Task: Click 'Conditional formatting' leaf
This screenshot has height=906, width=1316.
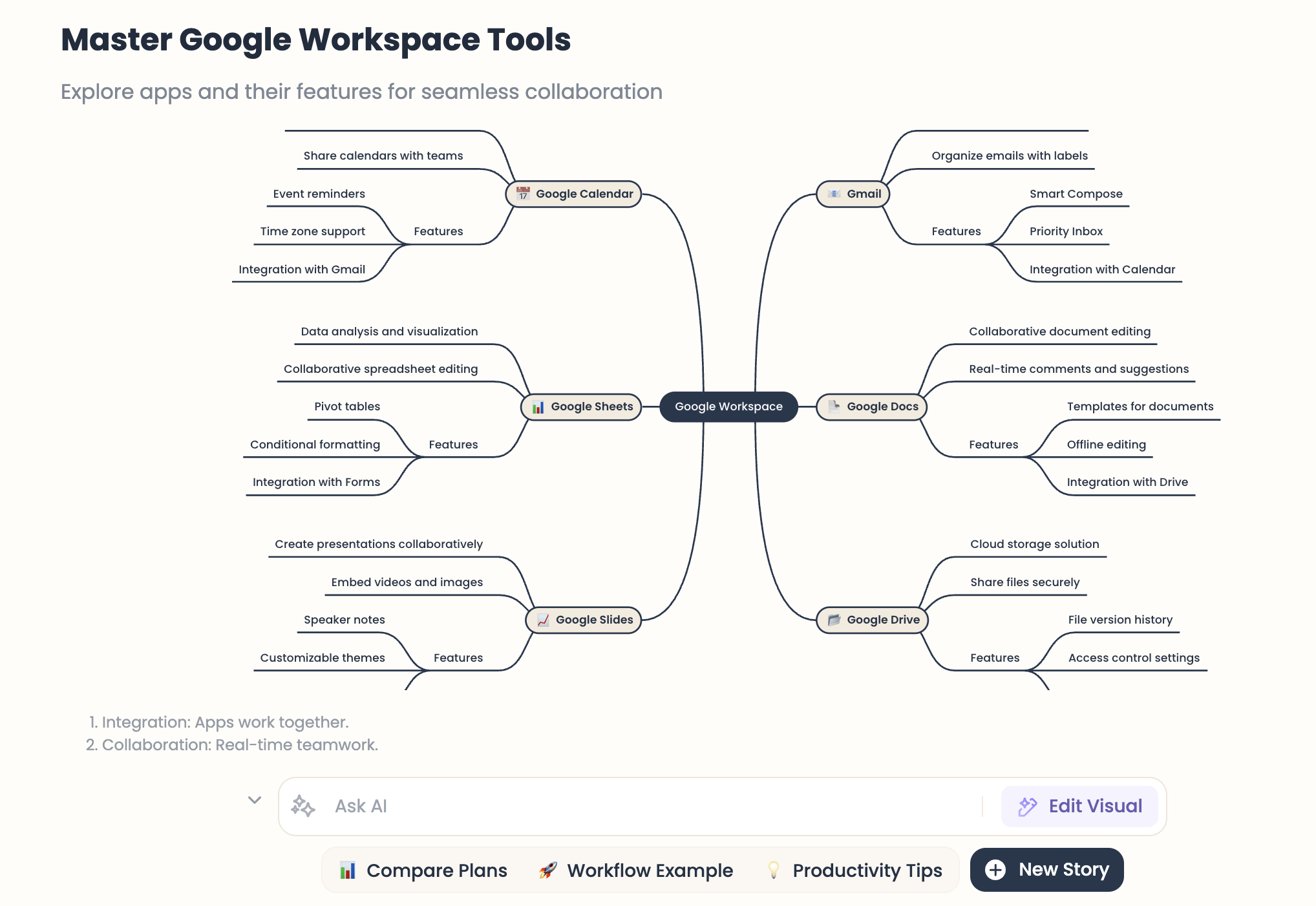Action: [x=315, y=445]
